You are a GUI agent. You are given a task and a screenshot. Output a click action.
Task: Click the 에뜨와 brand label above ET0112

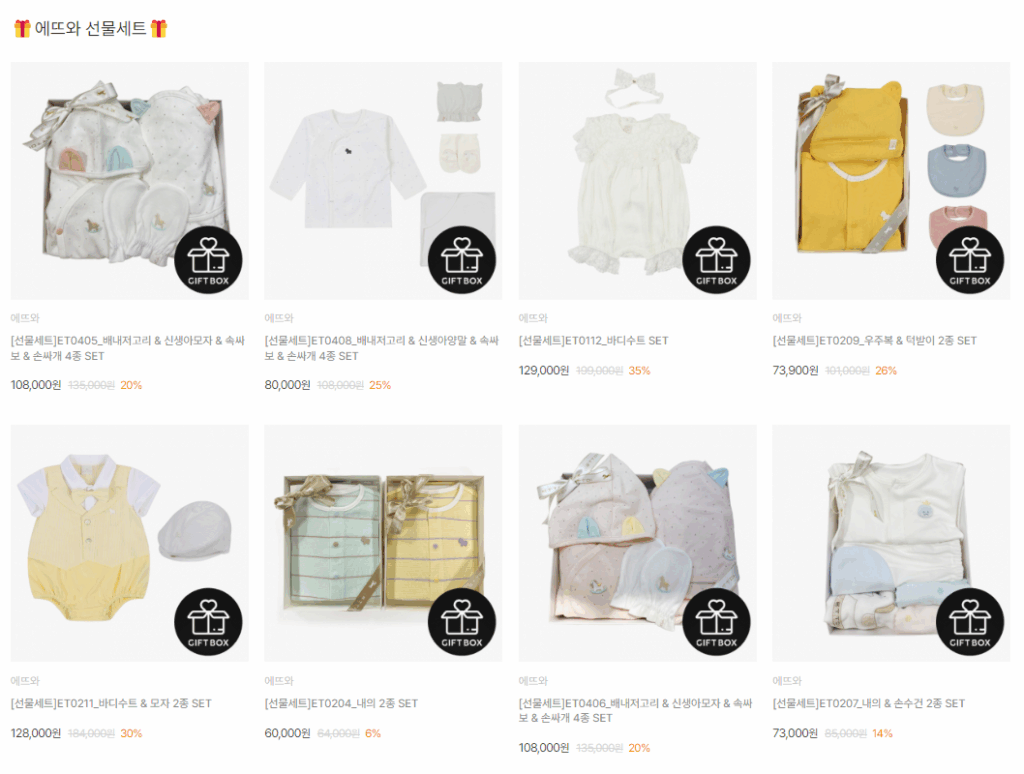point(533,318)
